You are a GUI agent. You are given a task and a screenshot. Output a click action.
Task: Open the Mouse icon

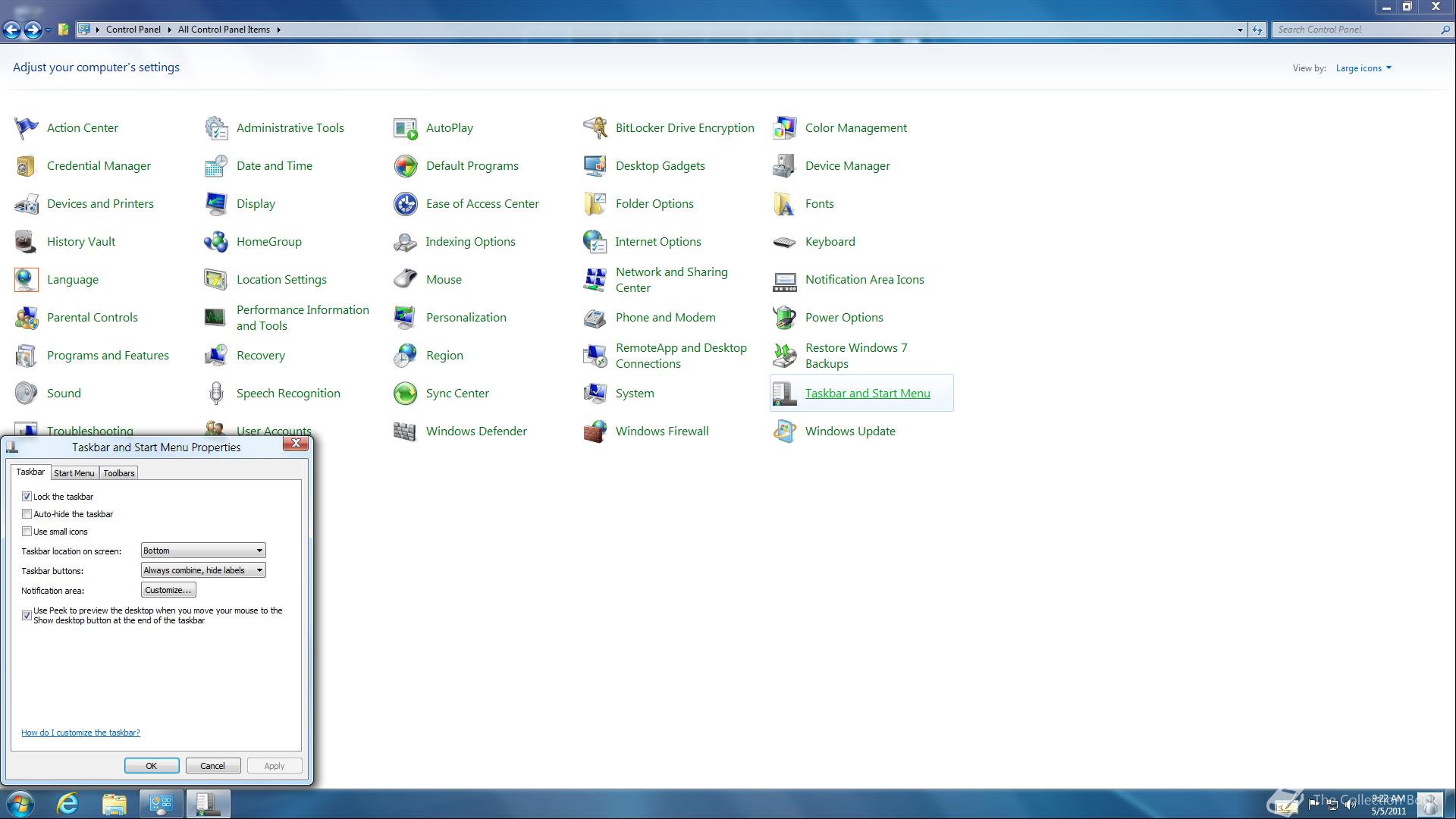click(405, 280)
